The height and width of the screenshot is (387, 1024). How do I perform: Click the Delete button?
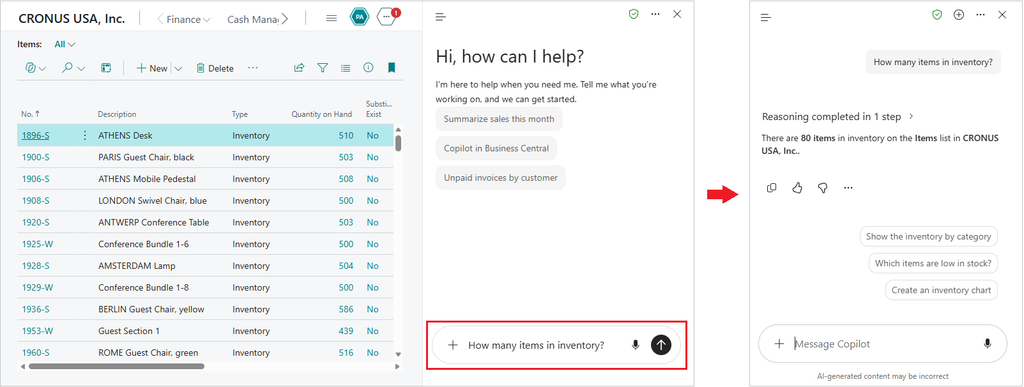(x=215, y=68)
